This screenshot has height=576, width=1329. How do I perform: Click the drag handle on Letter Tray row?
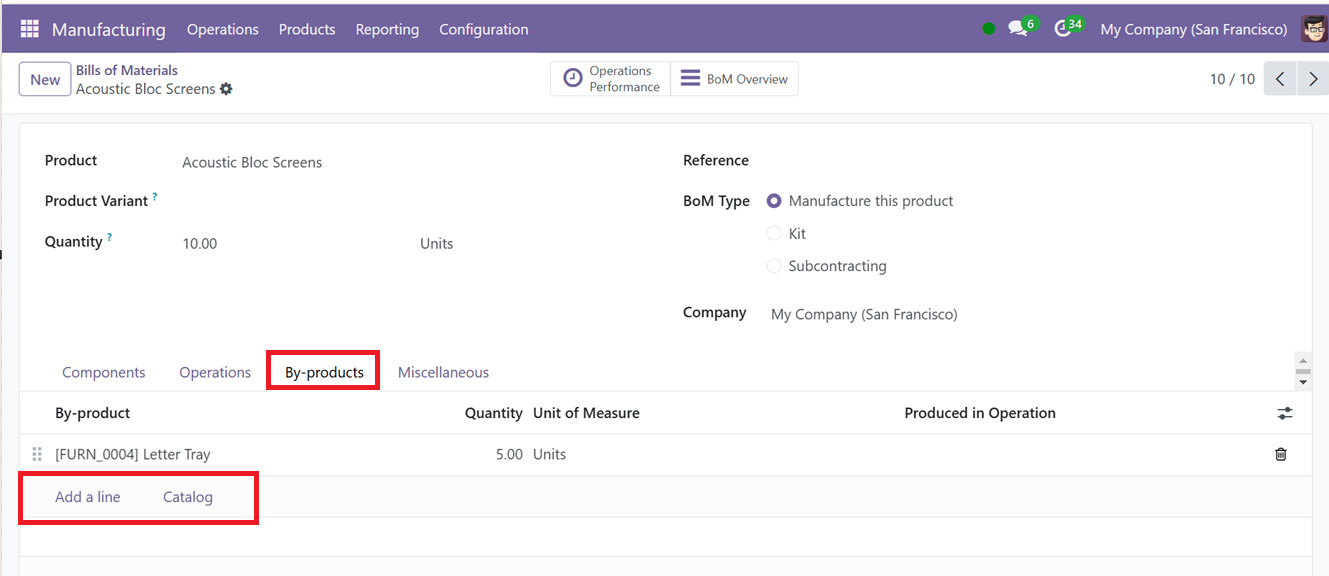[x=37, y=454]
